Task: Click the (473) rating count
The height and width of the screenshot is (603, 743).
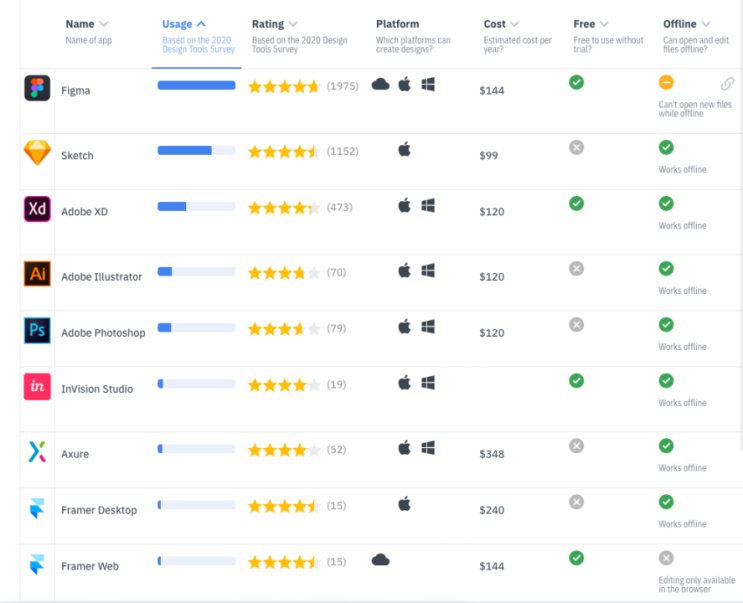Action: pyautogui.click(x=339, y=207)
